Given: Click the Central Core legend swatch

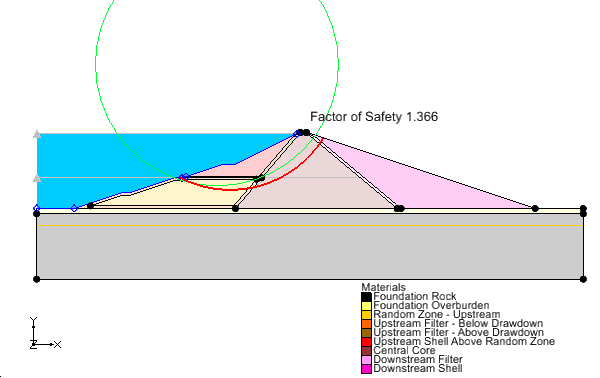Looking at the screenshot, I should pos(367,351).
